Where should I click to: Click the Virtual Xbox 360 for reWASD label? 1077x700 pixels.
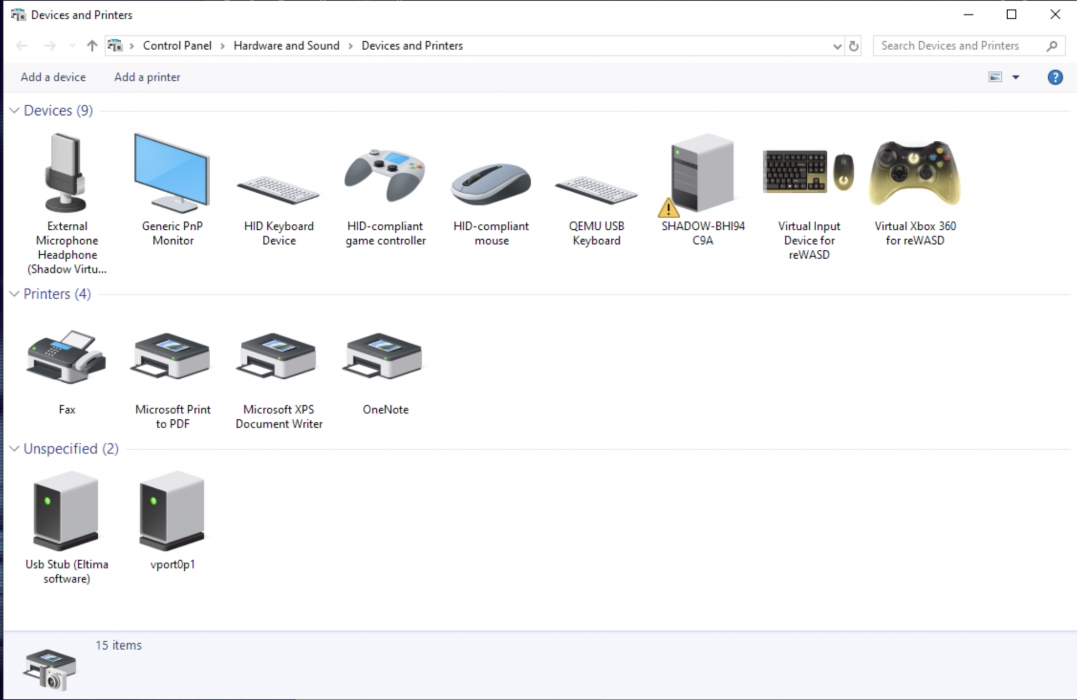pos(915,233)
